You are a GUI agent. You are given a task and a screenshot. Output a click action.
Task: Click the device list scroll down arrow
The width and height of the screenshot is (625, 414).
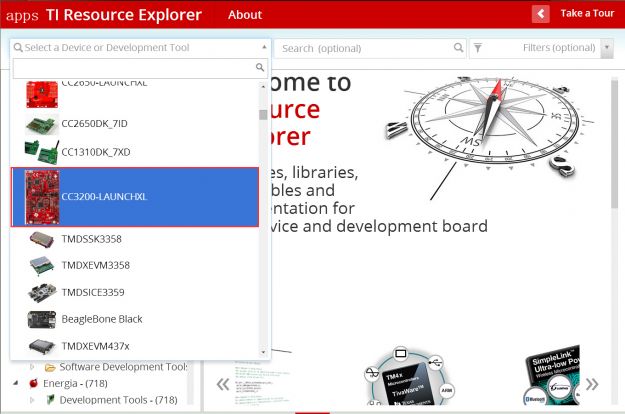tap(263, 352)
